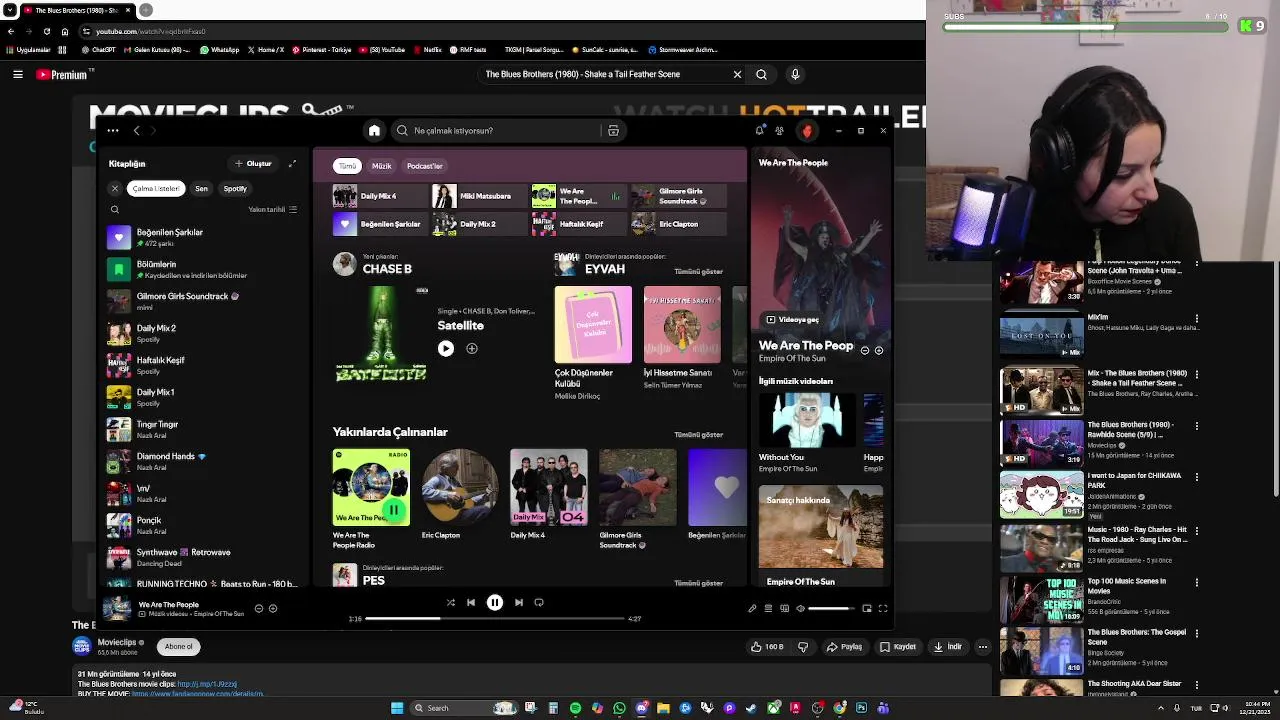Open Without You related music video
Viewport: 1280px width, 720px height.
806,420
